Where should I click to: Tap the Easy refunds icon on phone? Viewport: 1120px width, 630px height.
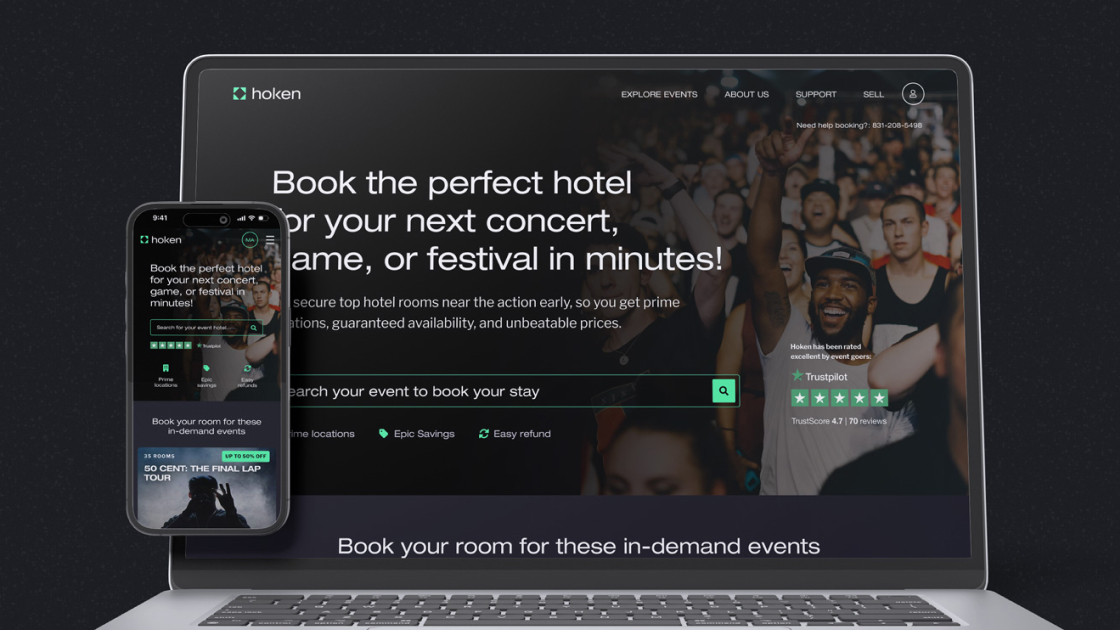[x=247, y=369]
